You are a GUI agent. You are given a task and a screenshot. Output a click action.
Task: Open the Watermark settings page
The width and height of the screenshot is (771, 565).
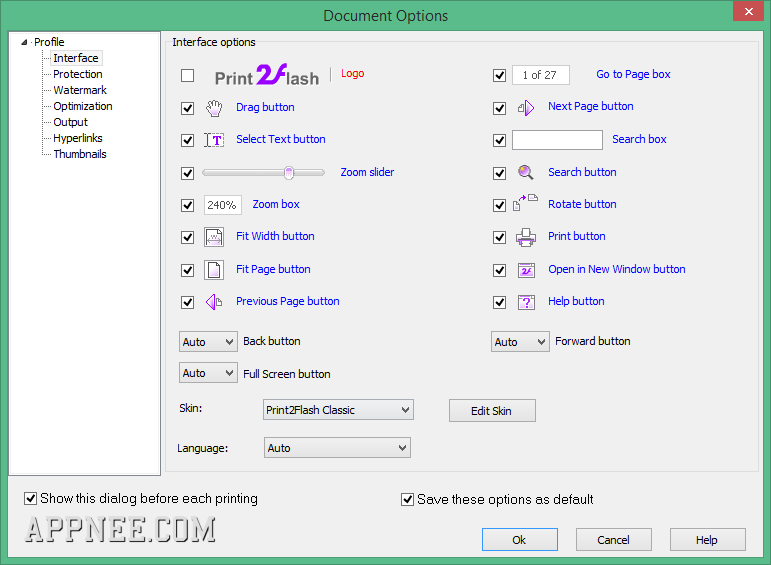[x=80, y=90]
